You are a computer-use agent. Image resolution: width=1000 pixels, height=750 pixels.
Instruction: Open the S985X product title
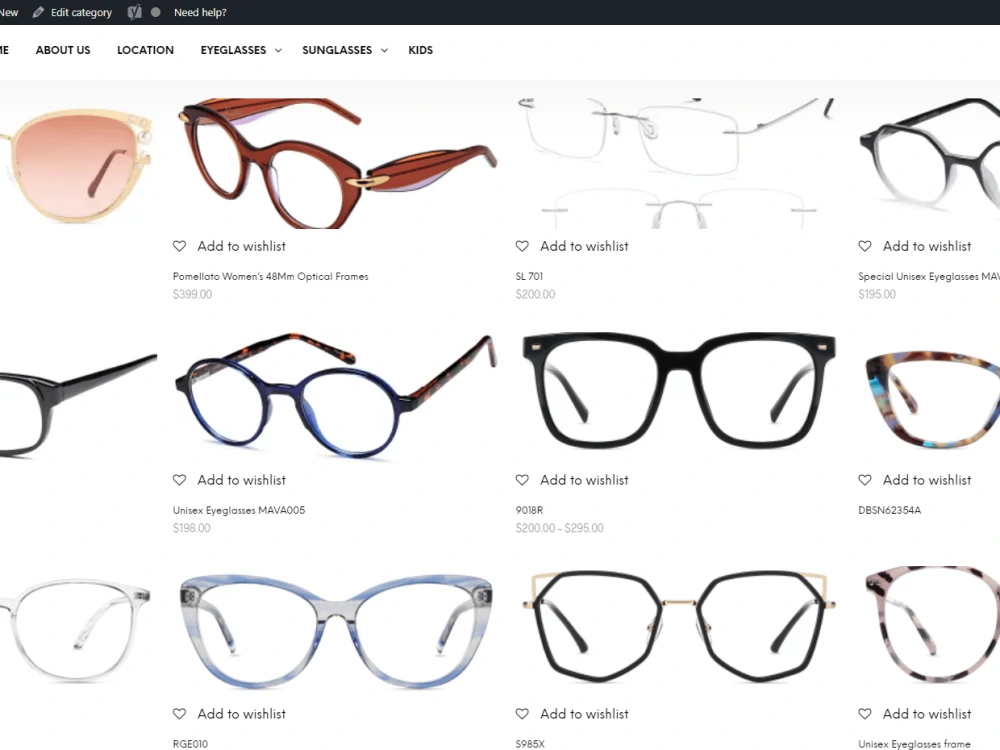[530, 744]
